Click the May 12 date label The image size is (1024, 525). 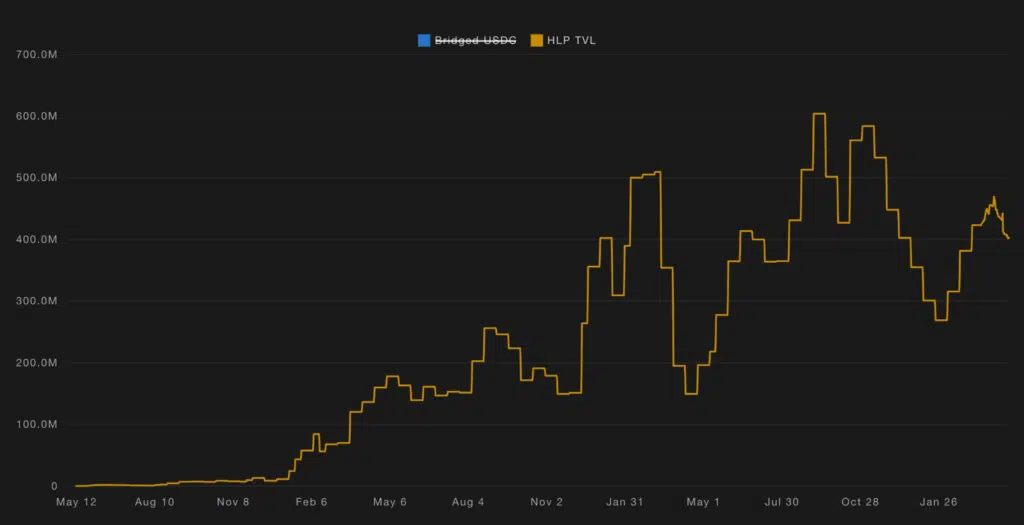76,502
